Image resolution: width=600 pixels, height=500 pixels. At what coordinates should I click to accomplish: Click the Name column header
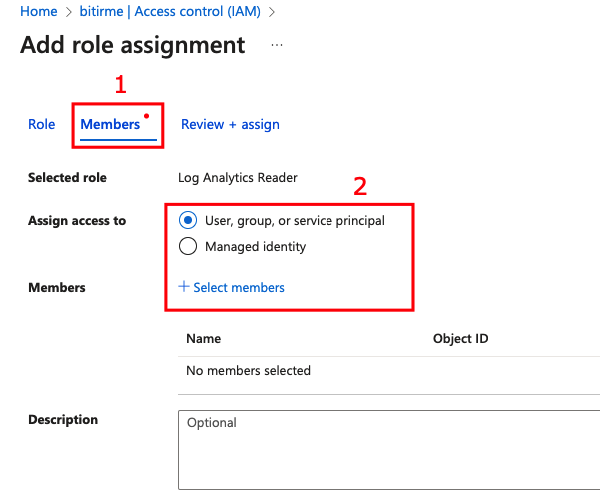204,339
